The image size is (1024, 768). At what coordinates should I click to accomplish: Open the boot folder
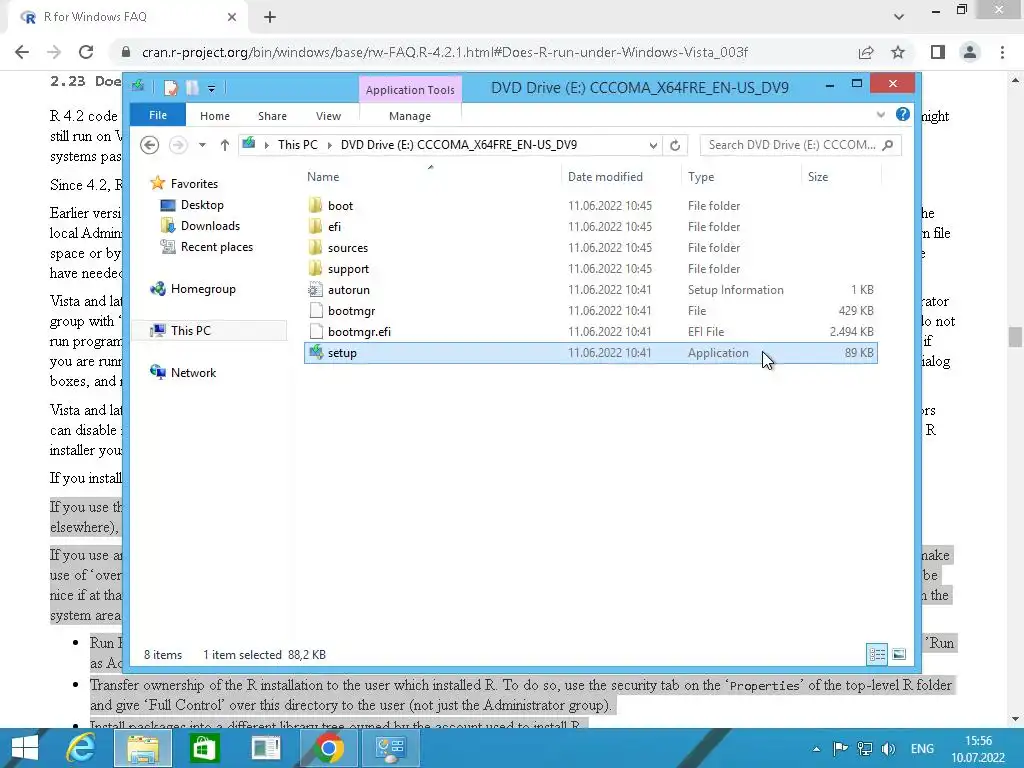[x=340, y=206]
